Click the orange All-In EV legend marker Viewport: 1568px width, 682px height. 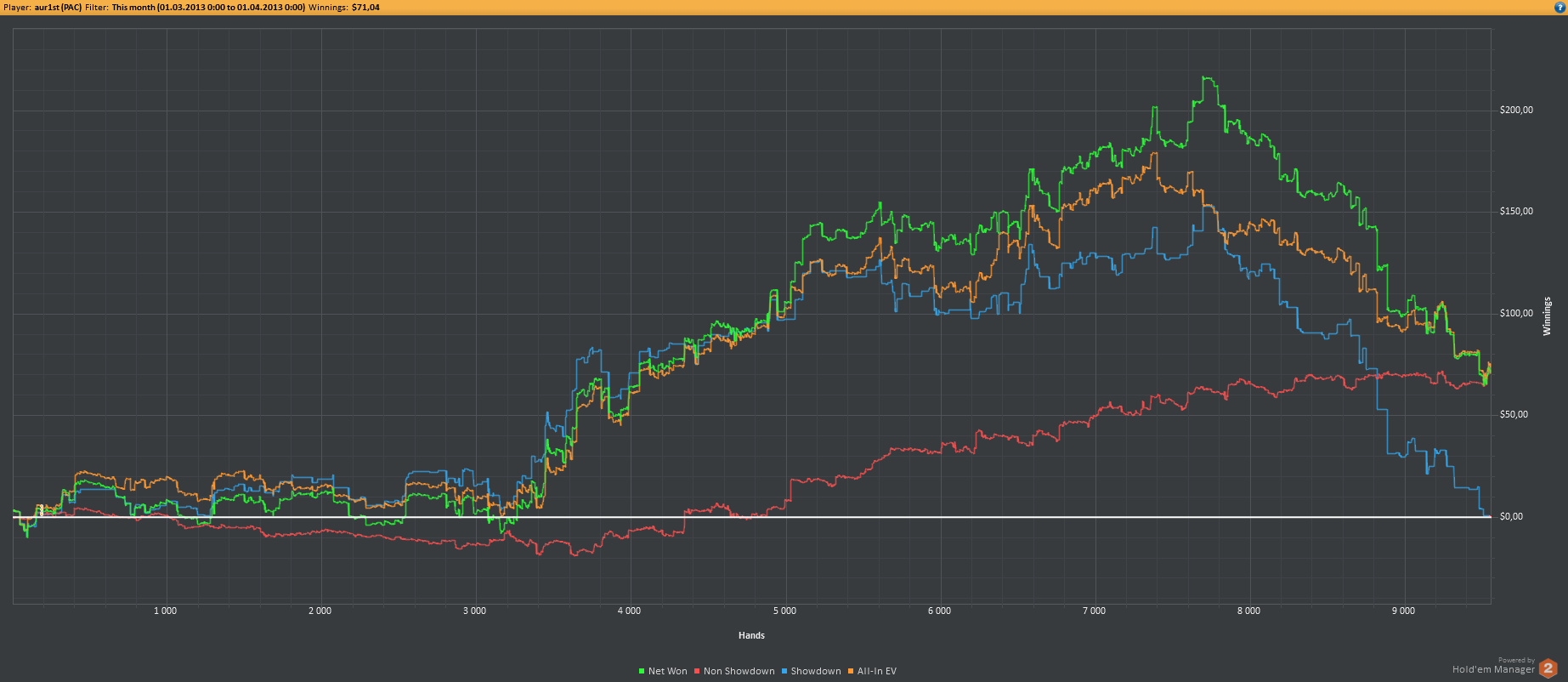851,672
